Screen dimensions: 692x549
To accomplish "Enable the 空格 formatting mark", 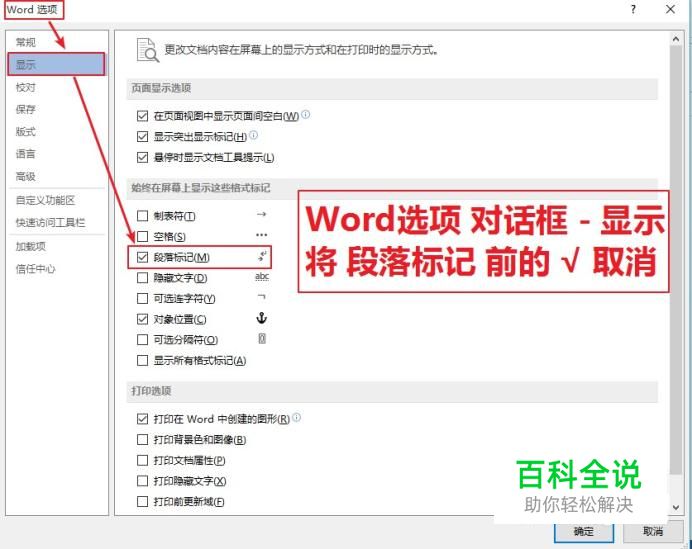I will point(142,237).
